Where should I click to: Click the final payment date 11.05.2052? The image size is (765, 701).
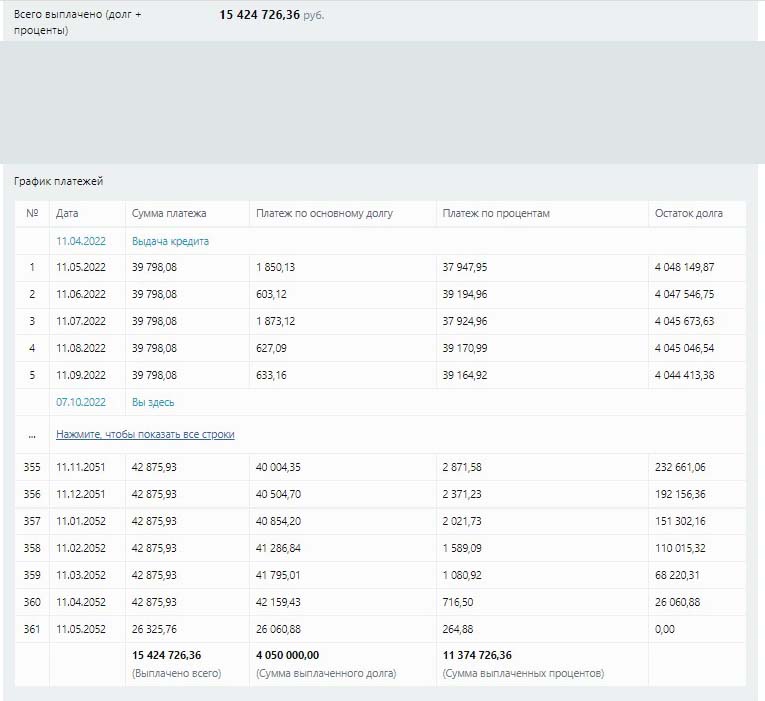click(x=80, y=629)
